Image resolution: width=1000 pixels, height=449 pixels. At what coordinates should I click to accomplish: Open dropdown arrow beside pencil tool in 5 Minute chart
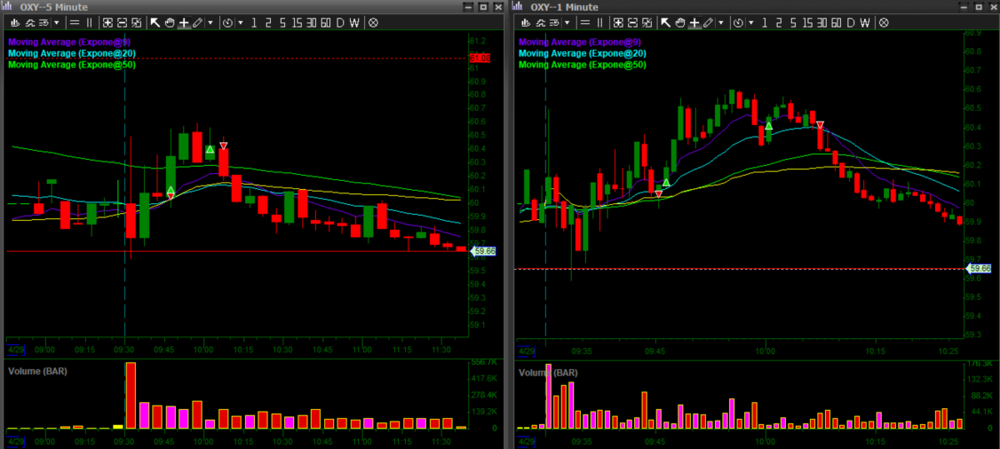tap(210, 21)
